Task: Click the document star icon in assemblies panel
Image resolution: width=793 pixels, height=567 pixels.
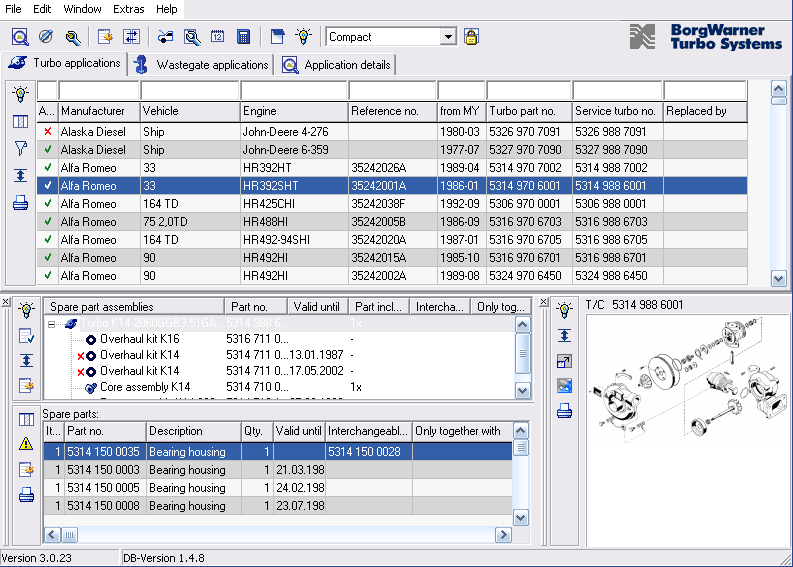Action: pyautogui.click(x=26, y=386)
